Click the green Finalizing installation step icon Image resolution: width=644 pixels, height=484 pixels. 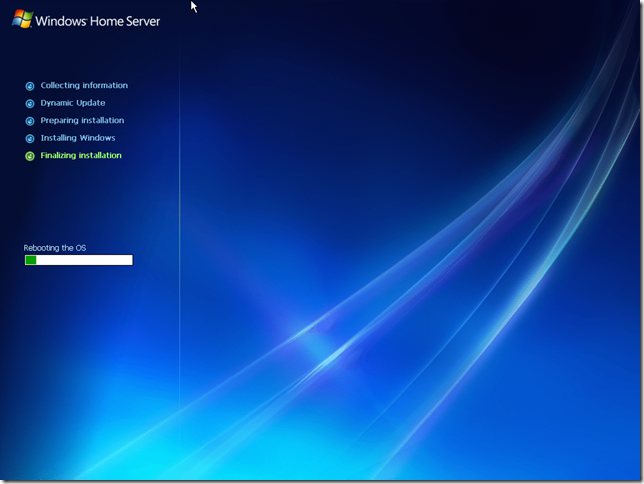pyautogui.click(x=30, y=156)
